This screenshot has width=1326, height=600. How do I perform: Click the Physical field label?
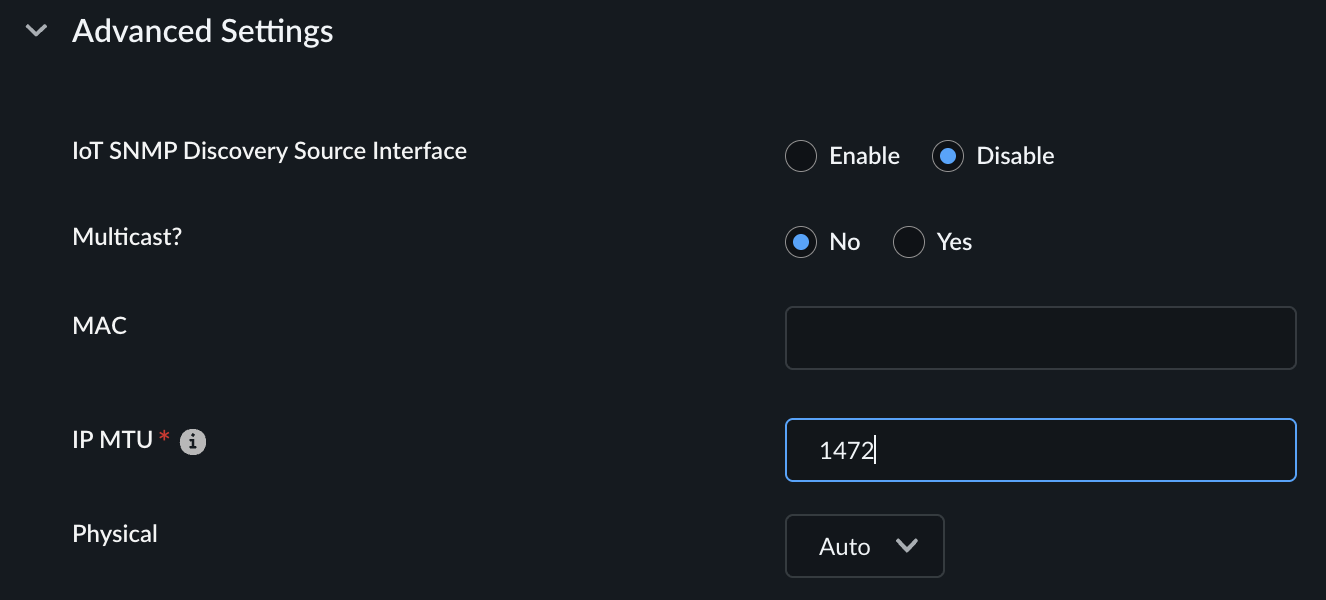115,534
